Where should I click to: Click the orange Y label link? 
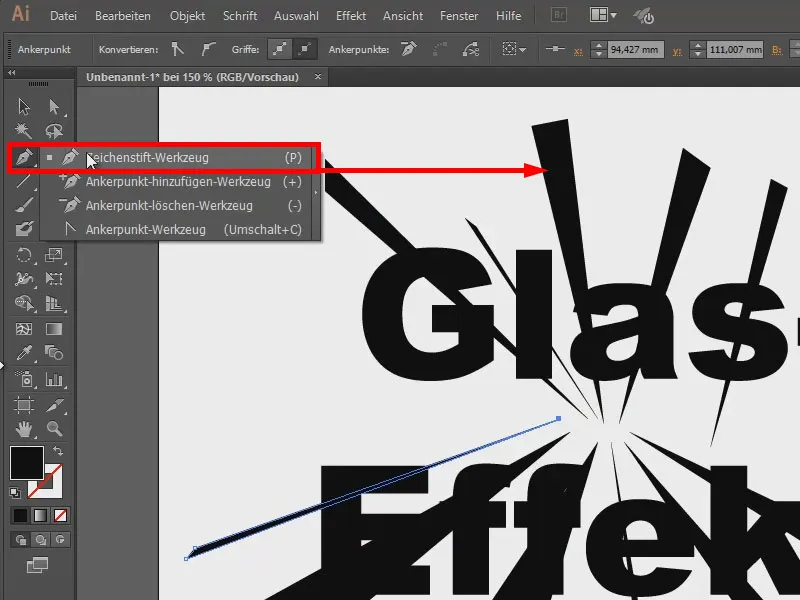[x=677, y=51]
